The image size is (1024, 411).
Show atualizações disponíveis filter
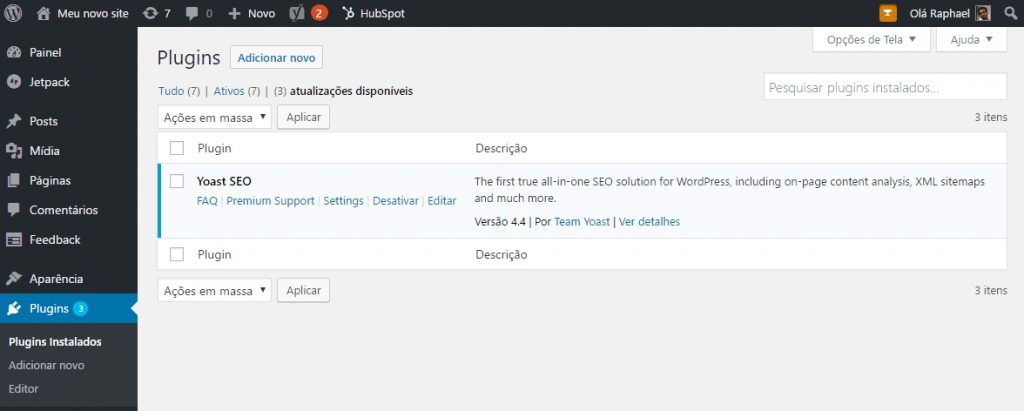click(344, 91)
